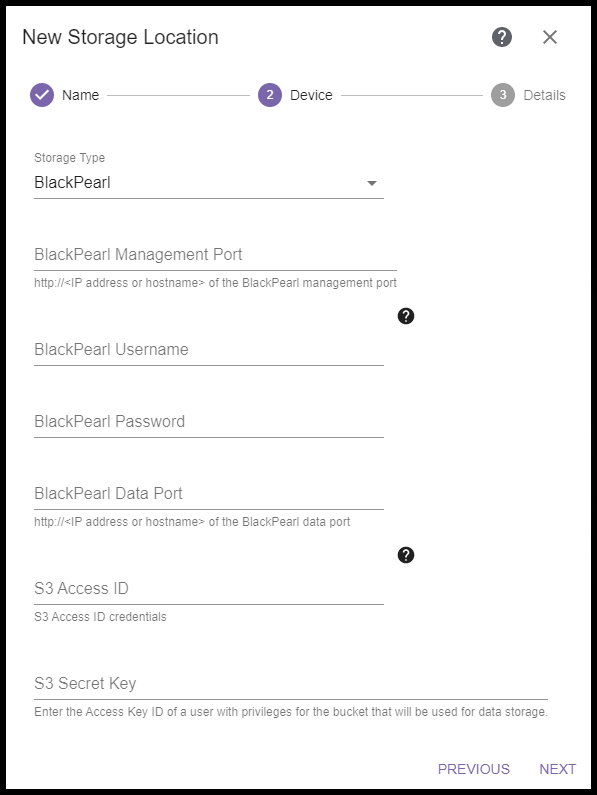Screen dimensions: 597x795
Task: Open dialog help question mark icon
Action: point(502,37)
